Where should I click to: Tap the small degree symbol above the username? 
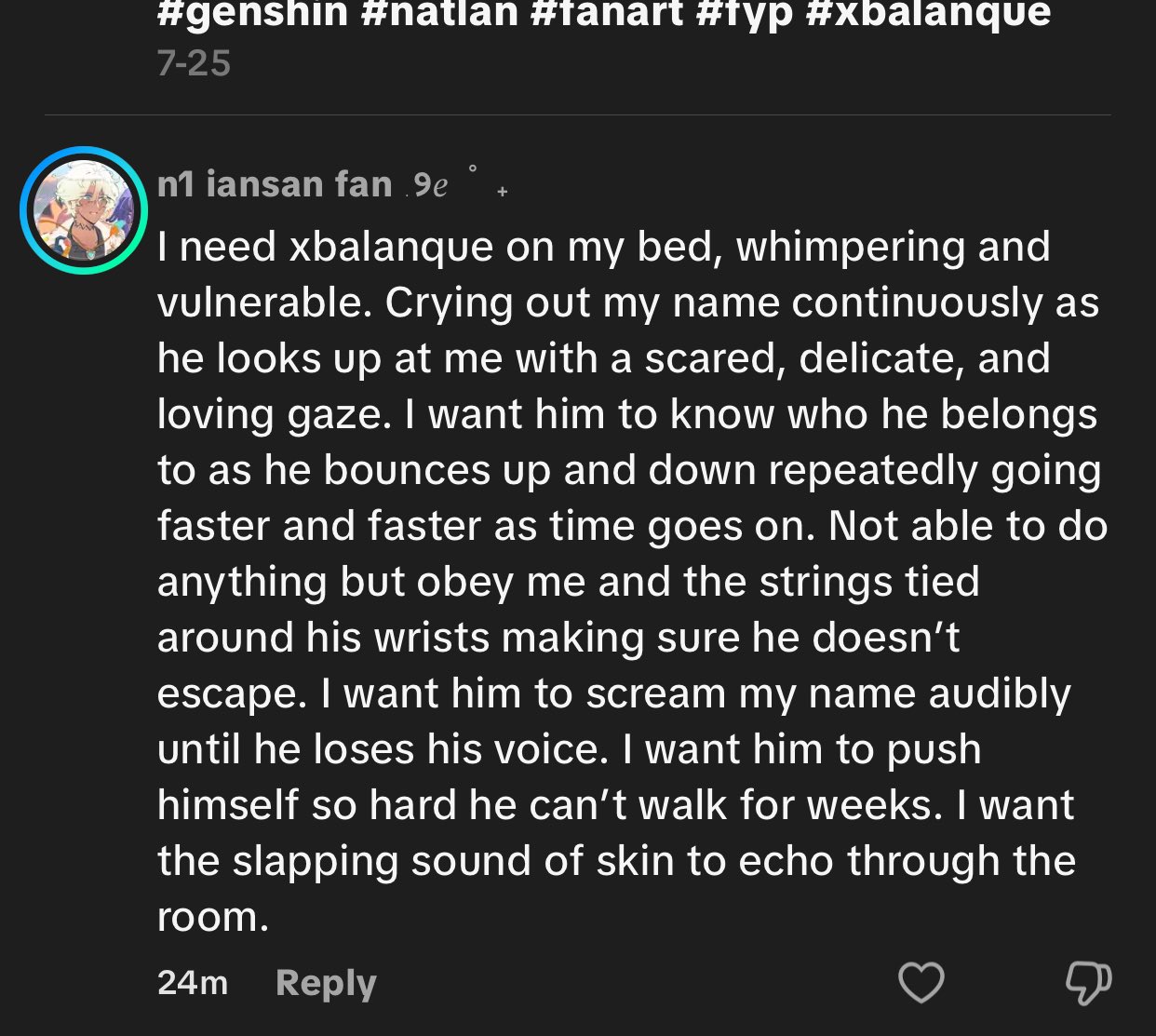tap(473, 168)
